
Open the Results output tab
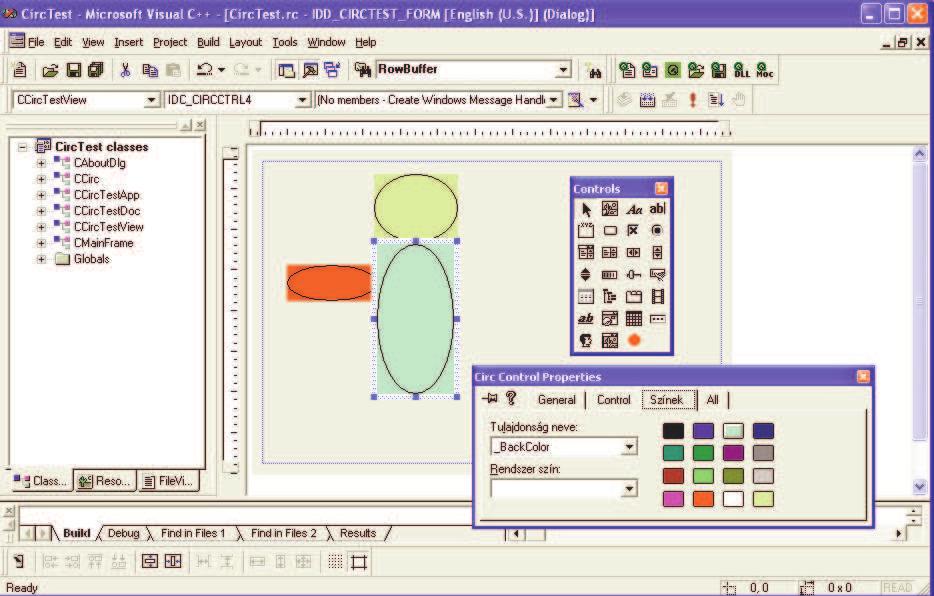(x=358, y=533)
